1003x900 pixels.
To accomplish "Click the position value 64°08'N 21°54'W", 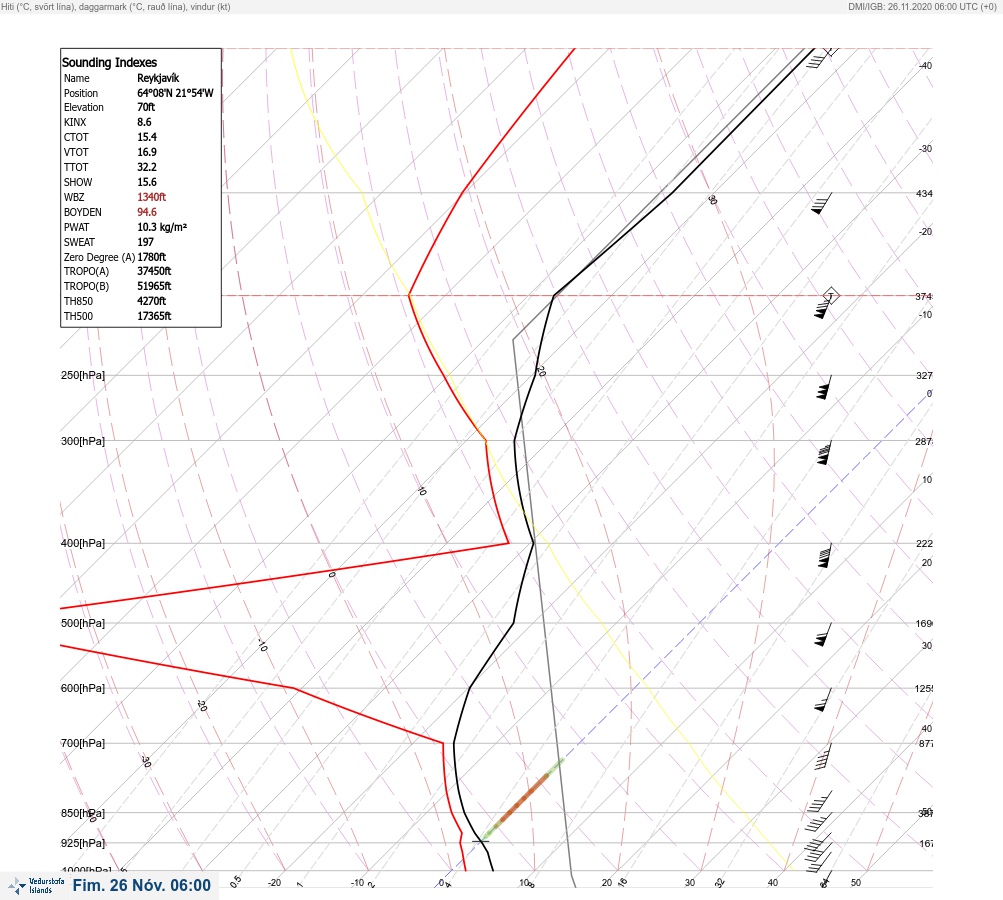I will (175, 93).
